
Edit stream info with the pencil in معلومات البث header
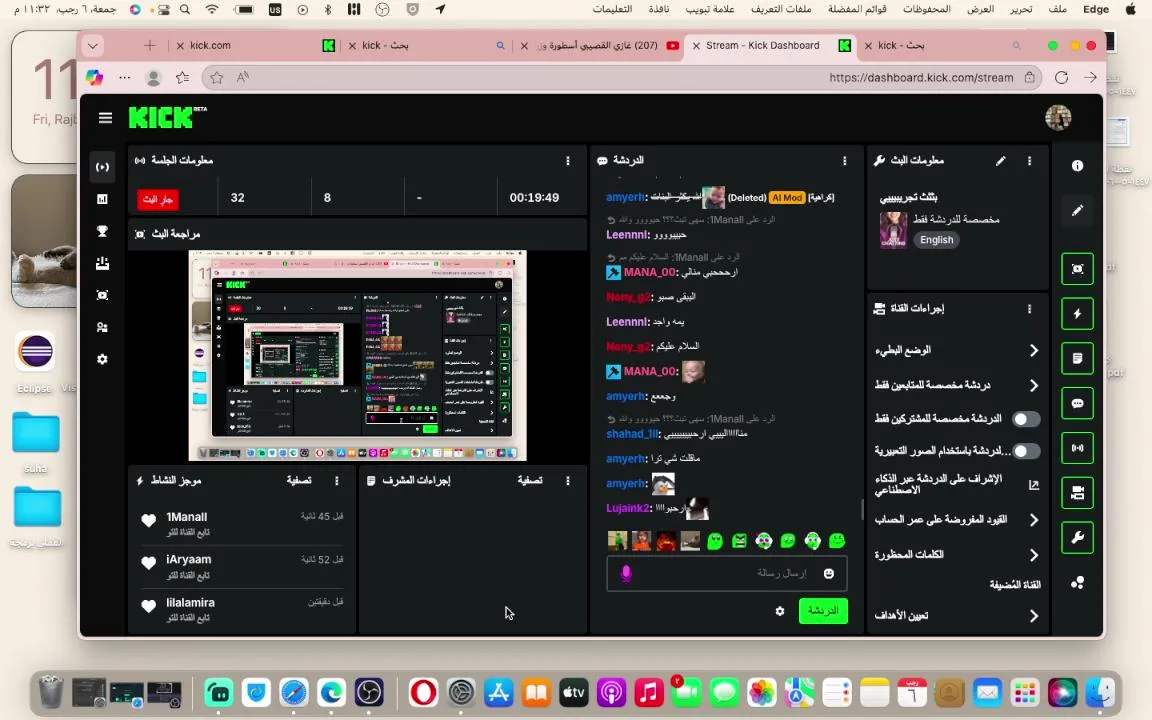1001,160
